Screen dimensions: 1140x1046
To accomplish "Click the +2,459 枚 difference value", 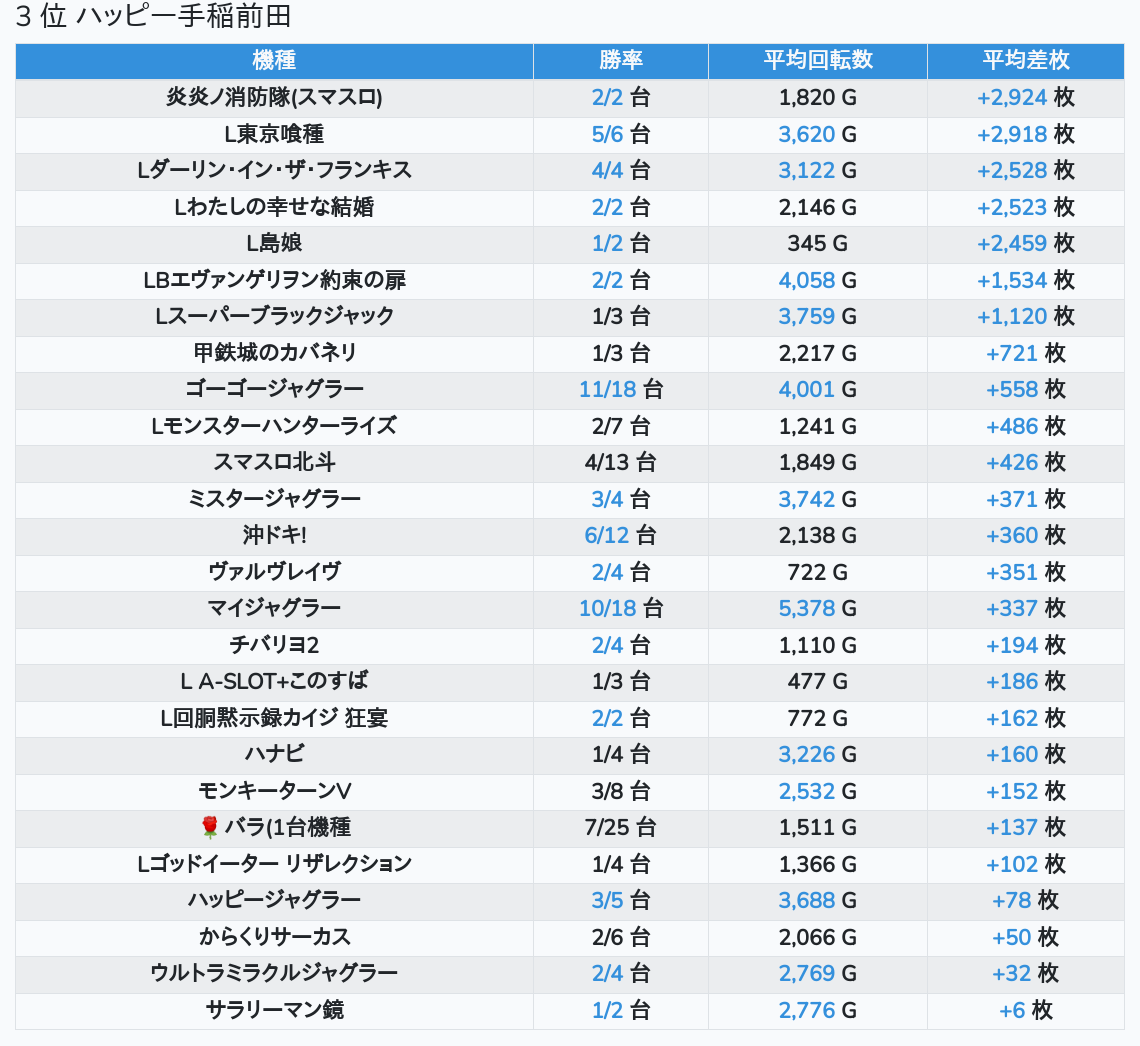I will pos(1026,243).
